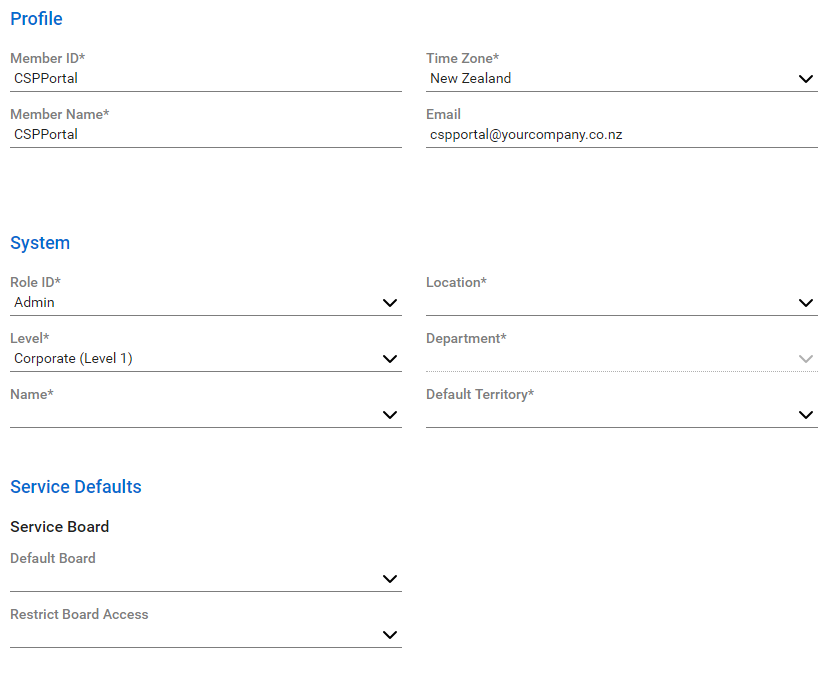The height and width of the screenshot is (675, 840).
Task: Click the Member ID input field
Action: click(206, 79)
